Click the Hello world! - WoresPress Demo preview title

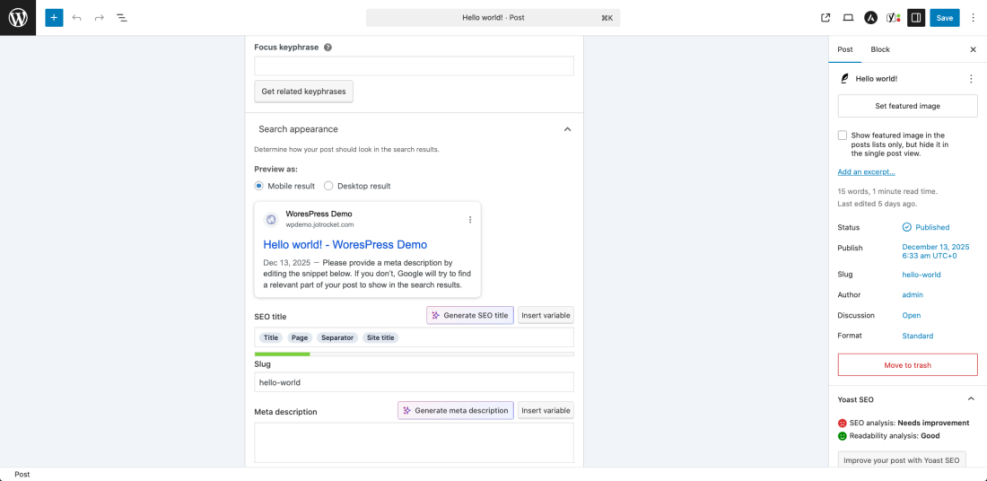pyautogui.click(x=345, y=244)
